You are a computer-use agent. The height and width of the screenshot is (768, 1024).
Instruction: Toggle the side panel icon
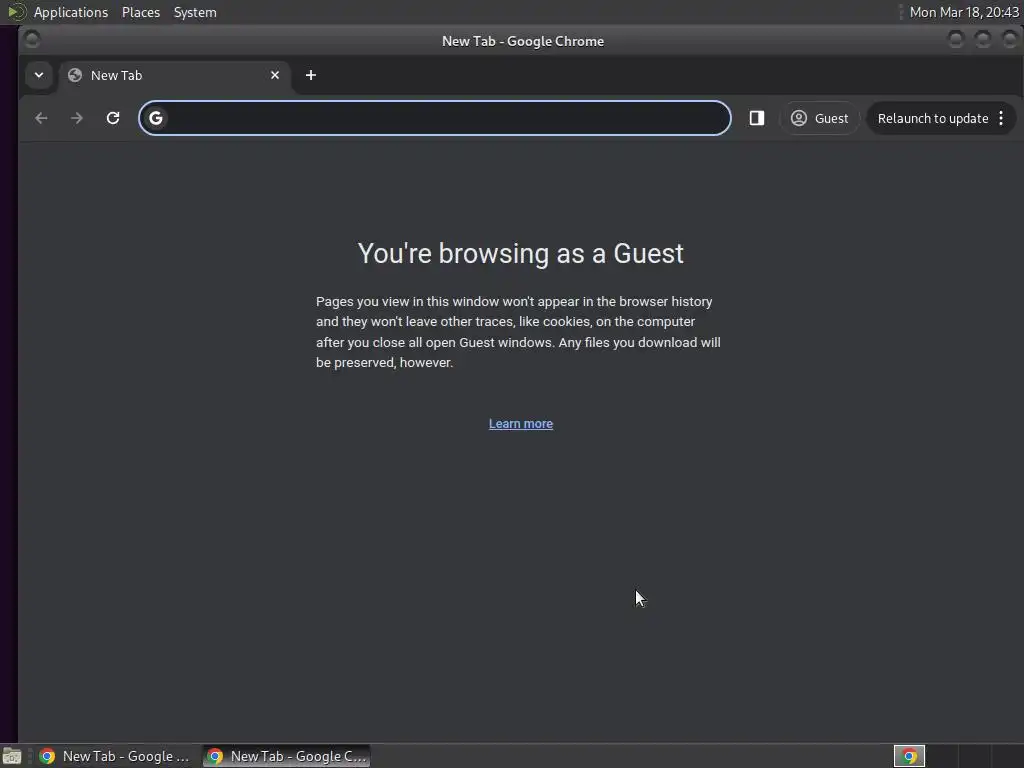[x=757, y=118]
